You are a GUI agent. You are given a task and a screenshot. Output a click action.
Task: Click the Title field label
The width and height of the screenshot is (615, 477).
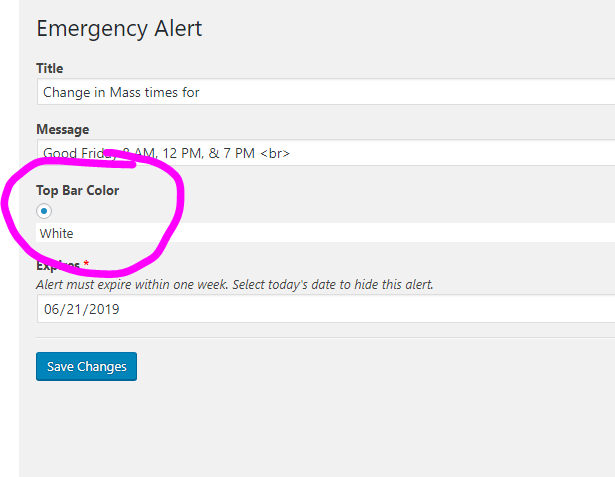click(x=50, y=68)
